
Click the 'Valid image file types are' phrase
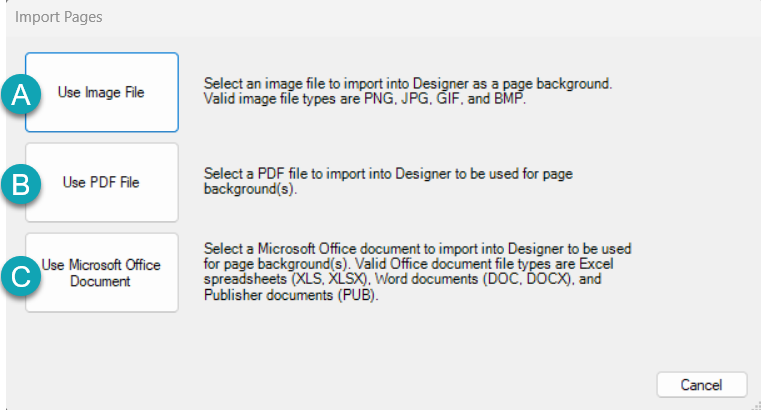(282, 99)
